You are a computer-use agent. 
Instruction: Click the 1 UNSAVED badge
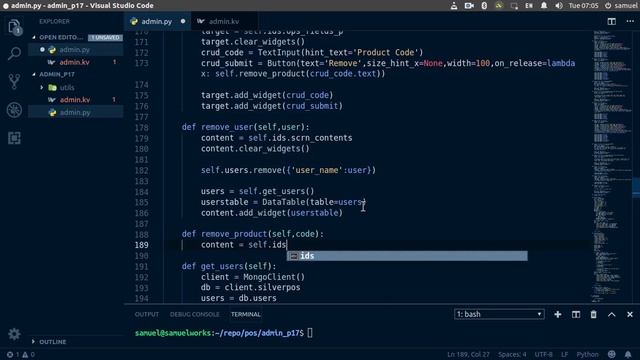(105, 37)
